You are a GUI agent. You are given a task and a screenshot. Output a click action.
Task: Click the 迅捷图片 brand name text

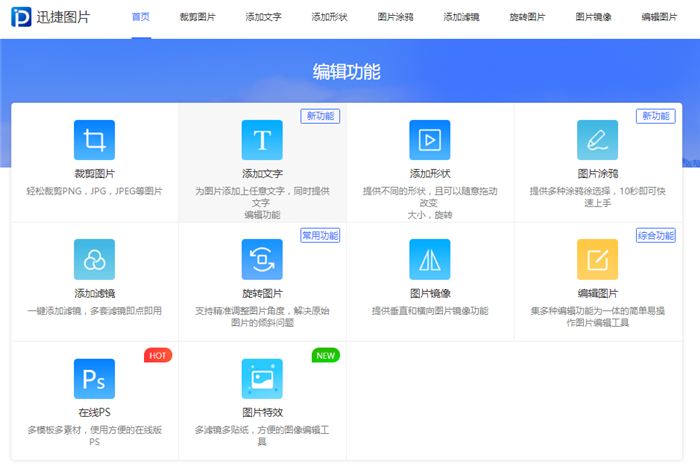[x=63, y=17]
